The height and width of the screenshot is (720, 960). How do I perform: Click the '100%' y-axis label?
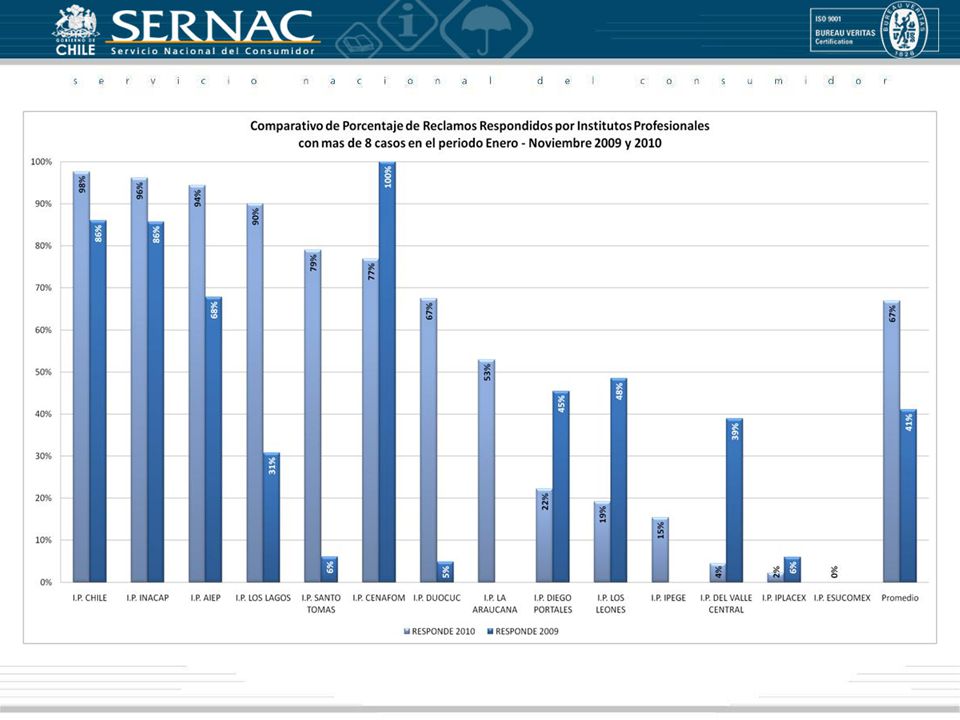pyautogui.click(x=42, y=162)
